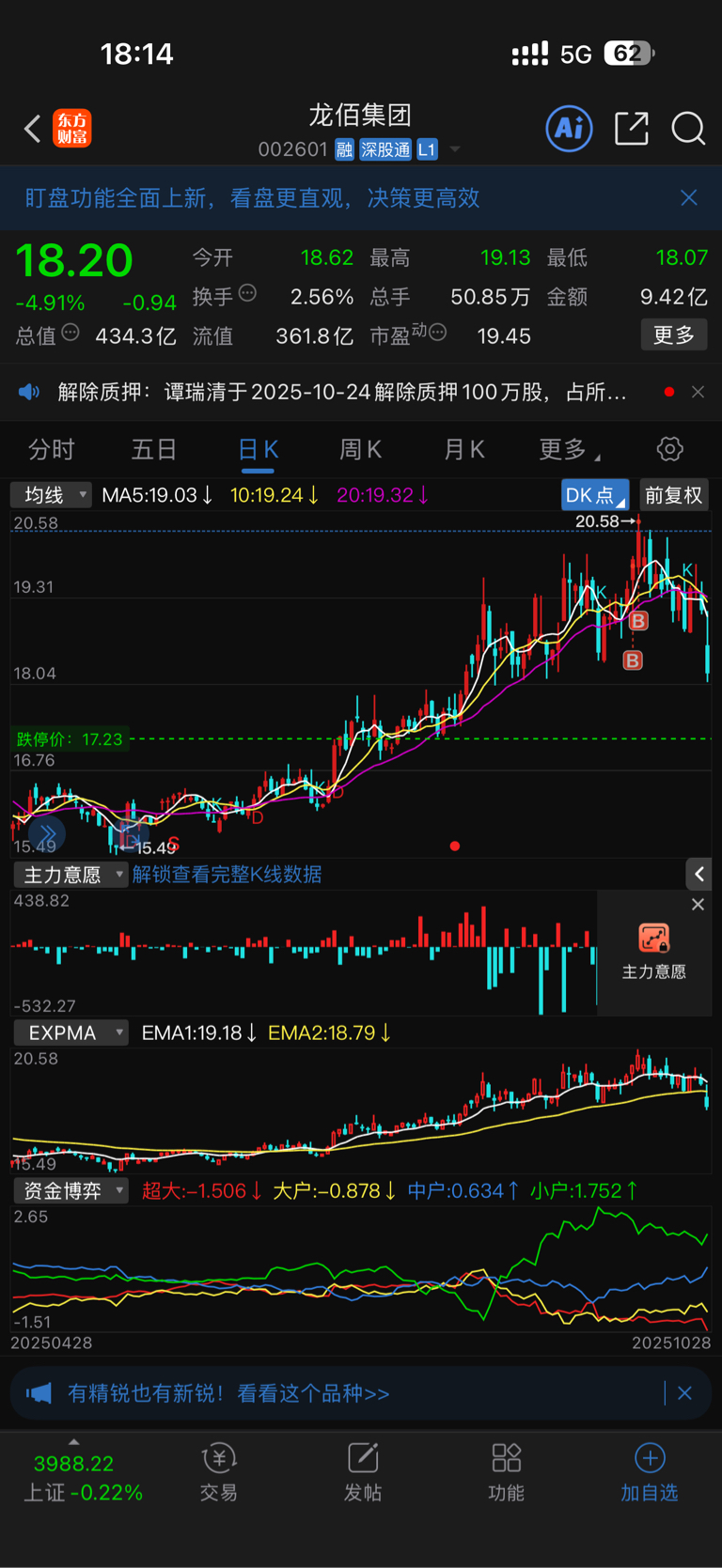Dismiss the 解除质押 news ticker
This screenshot has width=722, height=1568.
pyautogui.click(x=698, y=392)
